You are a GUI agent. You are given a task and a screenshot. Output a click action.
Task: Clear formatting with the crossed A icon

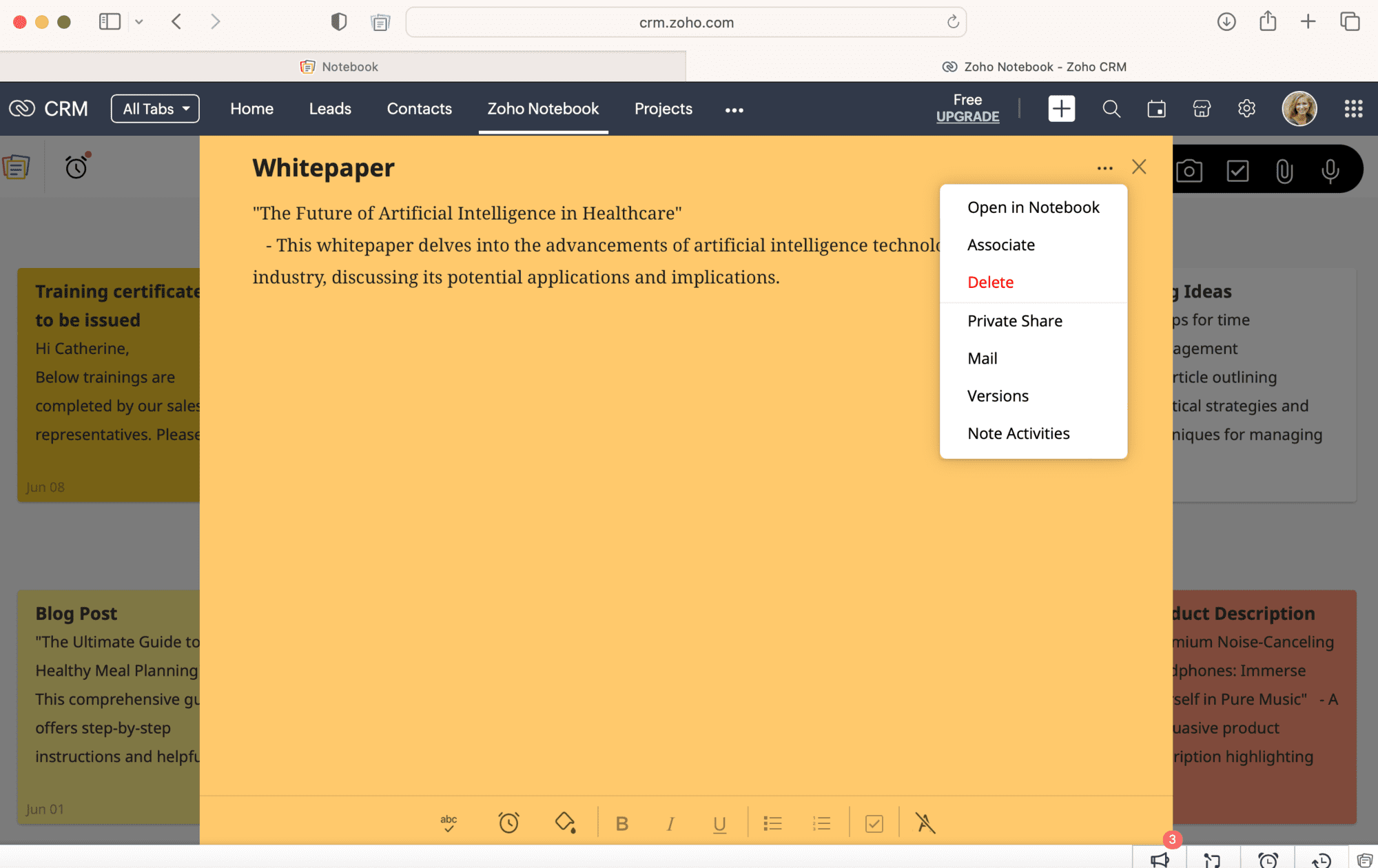(x=925, y=823)
